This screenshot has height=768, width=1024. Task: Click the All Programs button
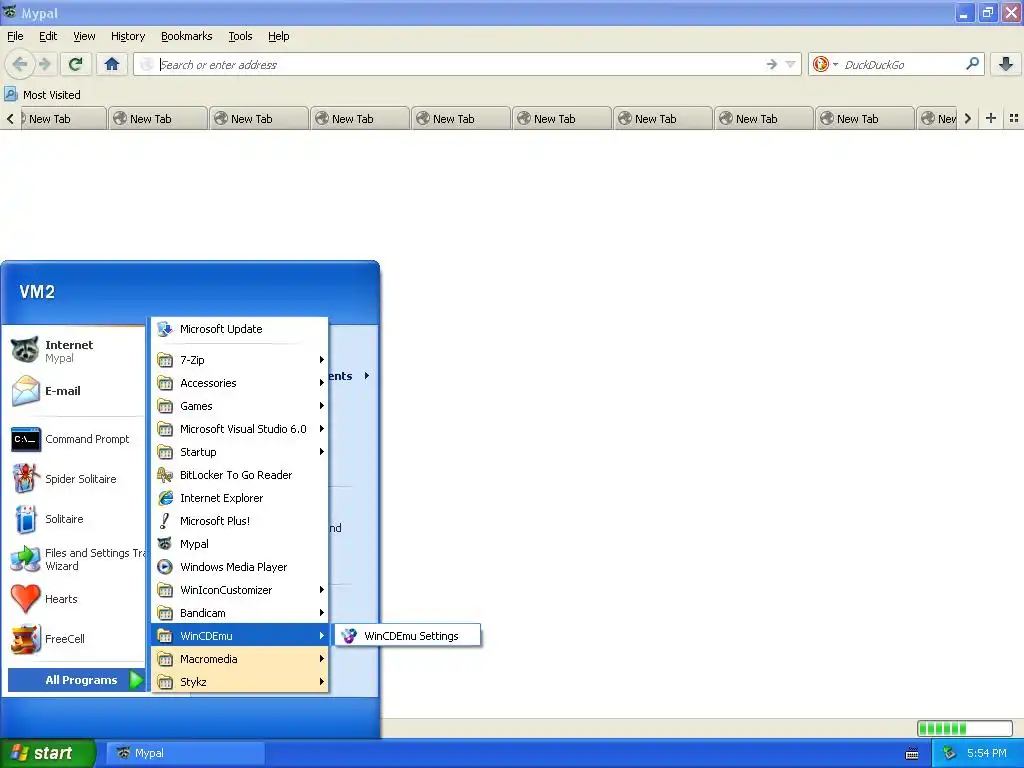[x=76, y=680]
